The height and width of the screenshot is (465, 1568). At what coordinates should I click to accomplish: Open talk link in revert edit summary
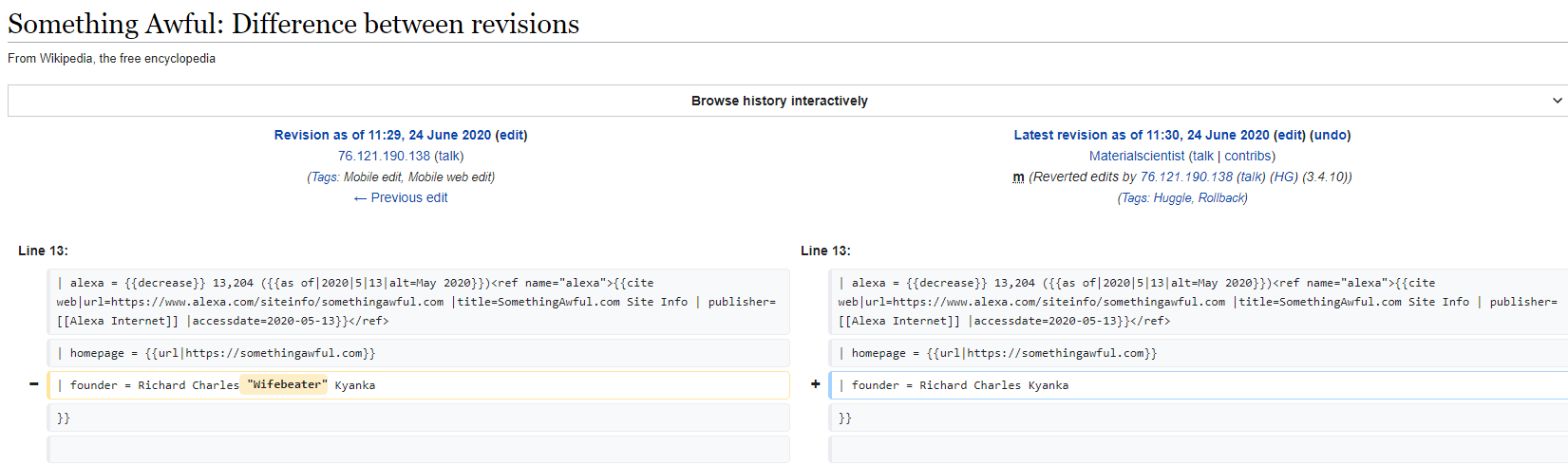1252,177
